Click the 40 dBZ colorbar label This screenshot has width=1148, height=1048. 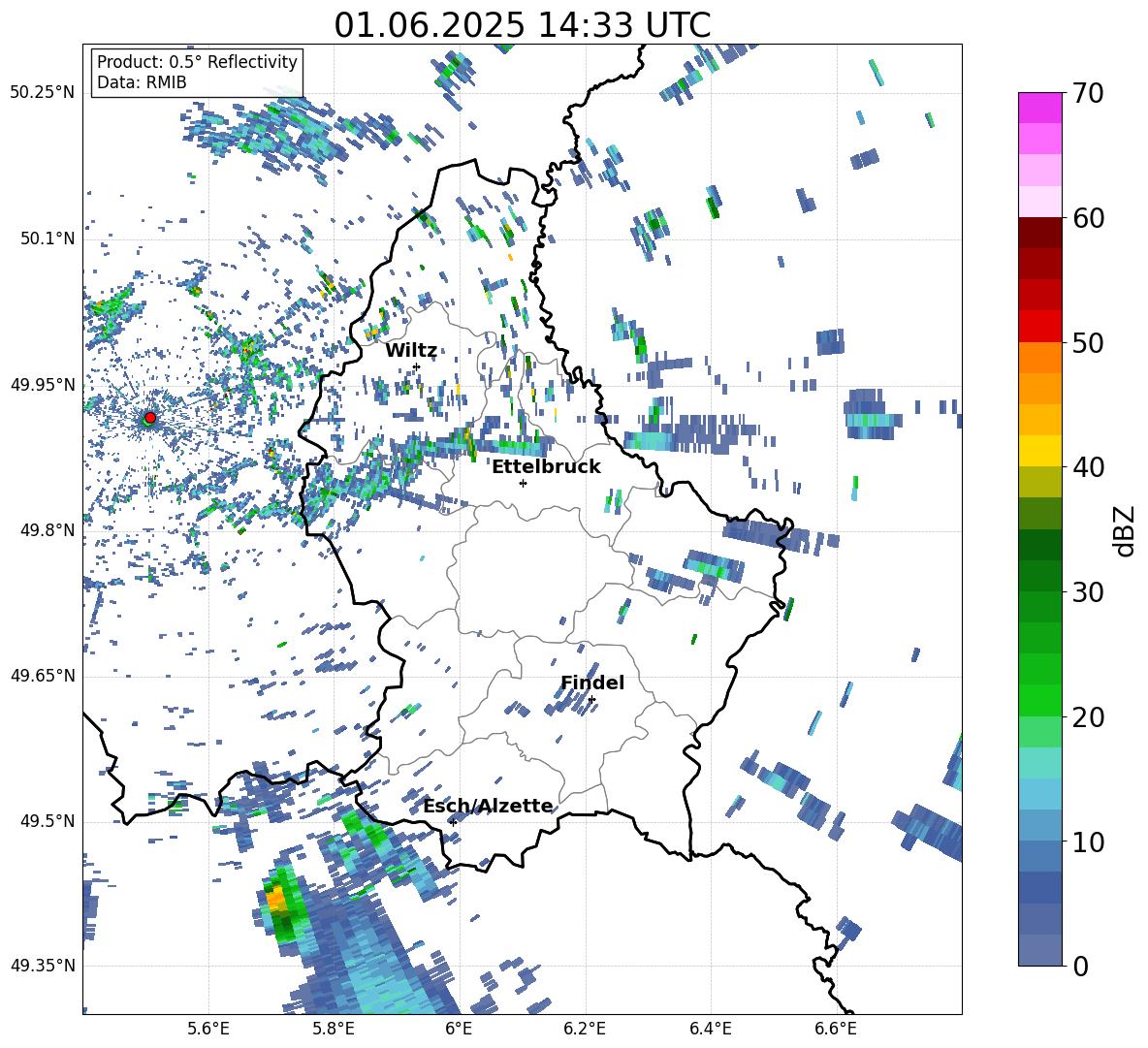(1088, 467)
